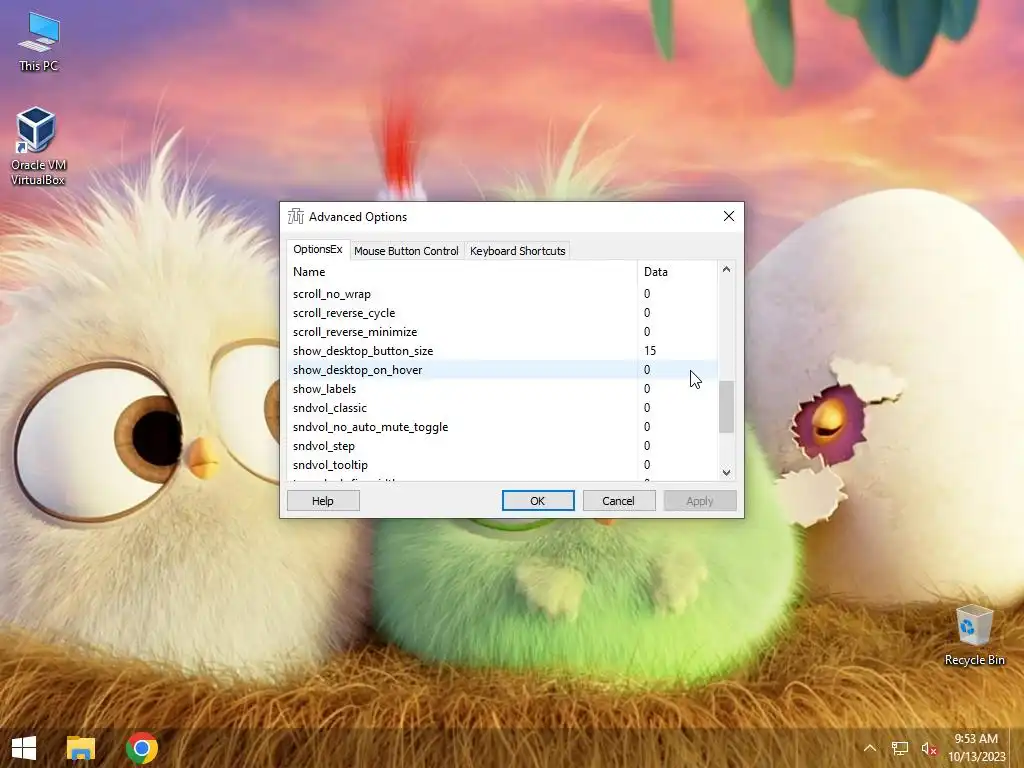Select the sndvol_classic option
The height and width of the screenshot is (768, 1024).
coord(502,408)
